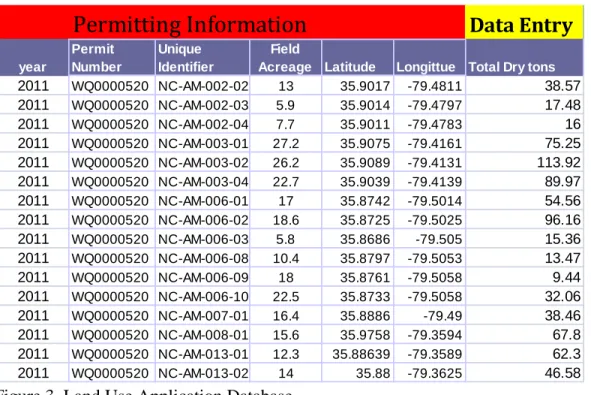Select field acreage cell 22.5
The width and height of the screenshot is (591, 395).
tap(285, 297)
